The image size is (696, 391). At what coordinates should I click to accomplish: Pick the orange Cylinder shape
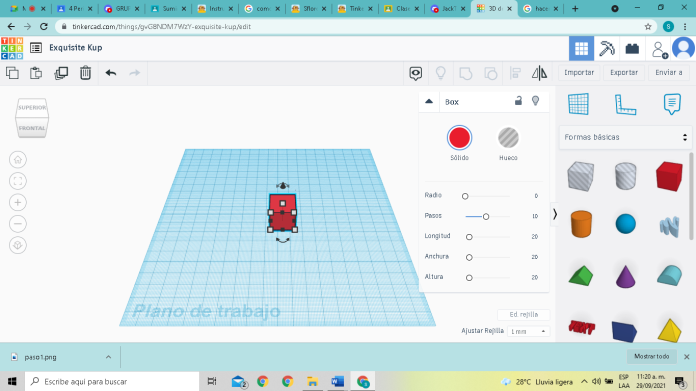(x=581, y=224)
